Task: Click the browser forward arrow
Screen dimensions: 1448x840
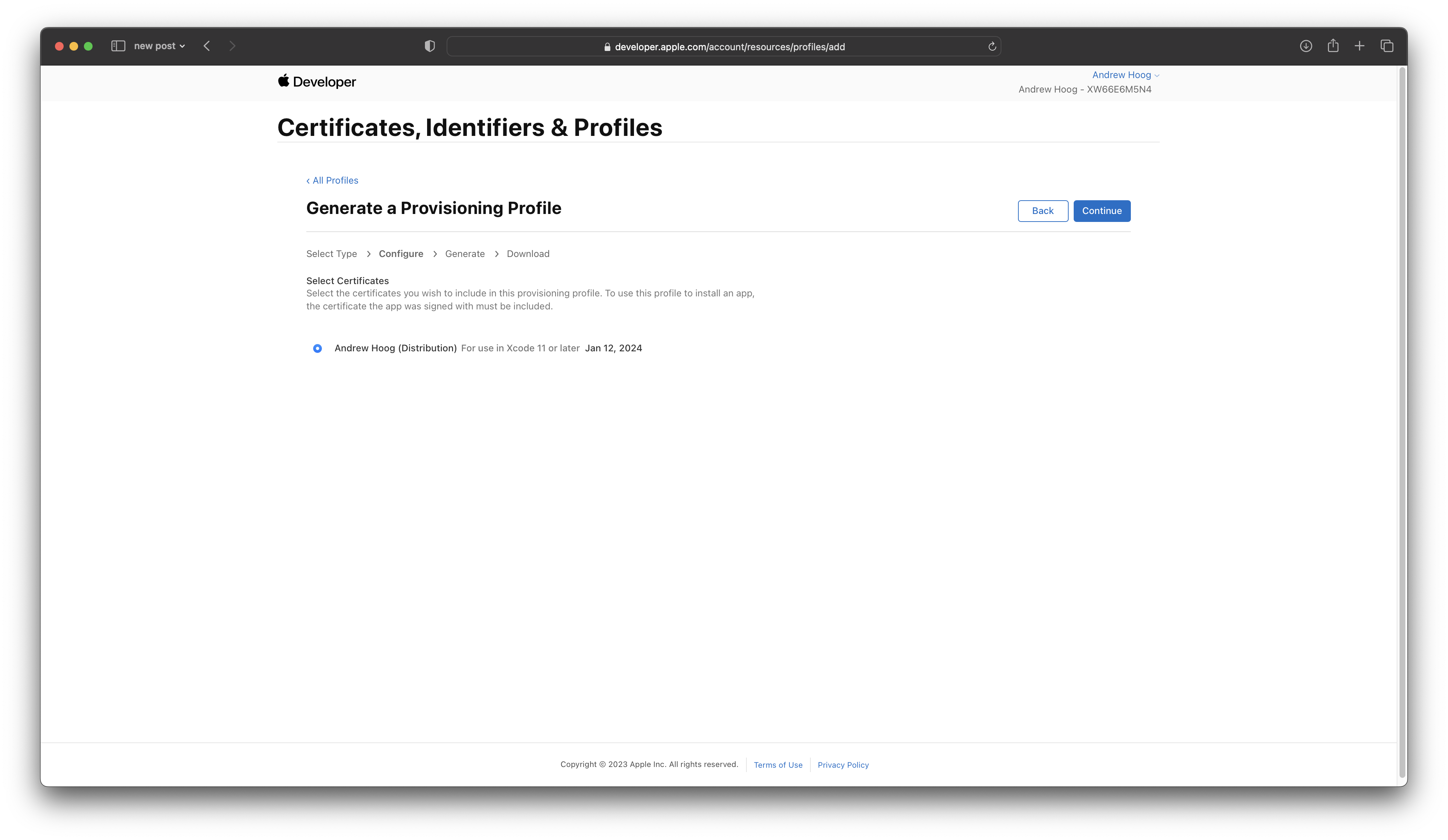Action: tap(232, 46)
